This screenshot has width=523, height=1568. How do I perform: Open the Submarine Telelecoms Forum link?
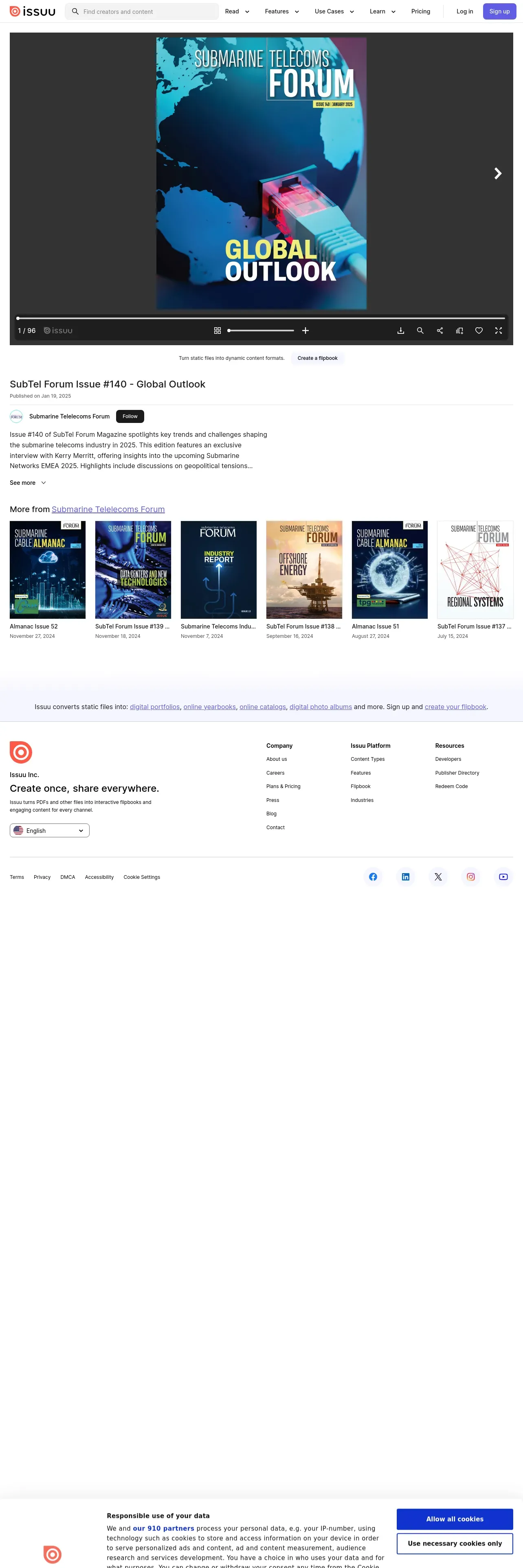point(108,510)
